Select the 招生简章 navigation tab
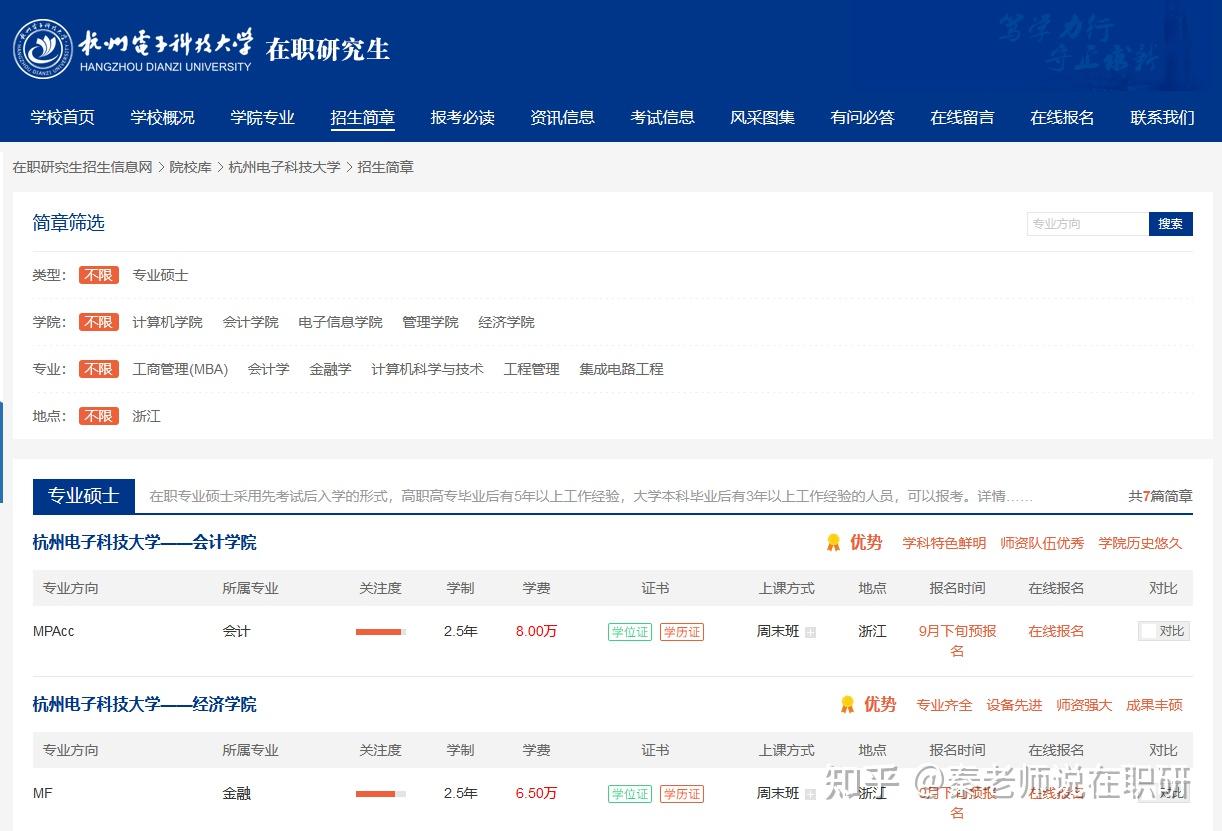The height and width of the screenshot is (831, 1222). pos(363,117)
